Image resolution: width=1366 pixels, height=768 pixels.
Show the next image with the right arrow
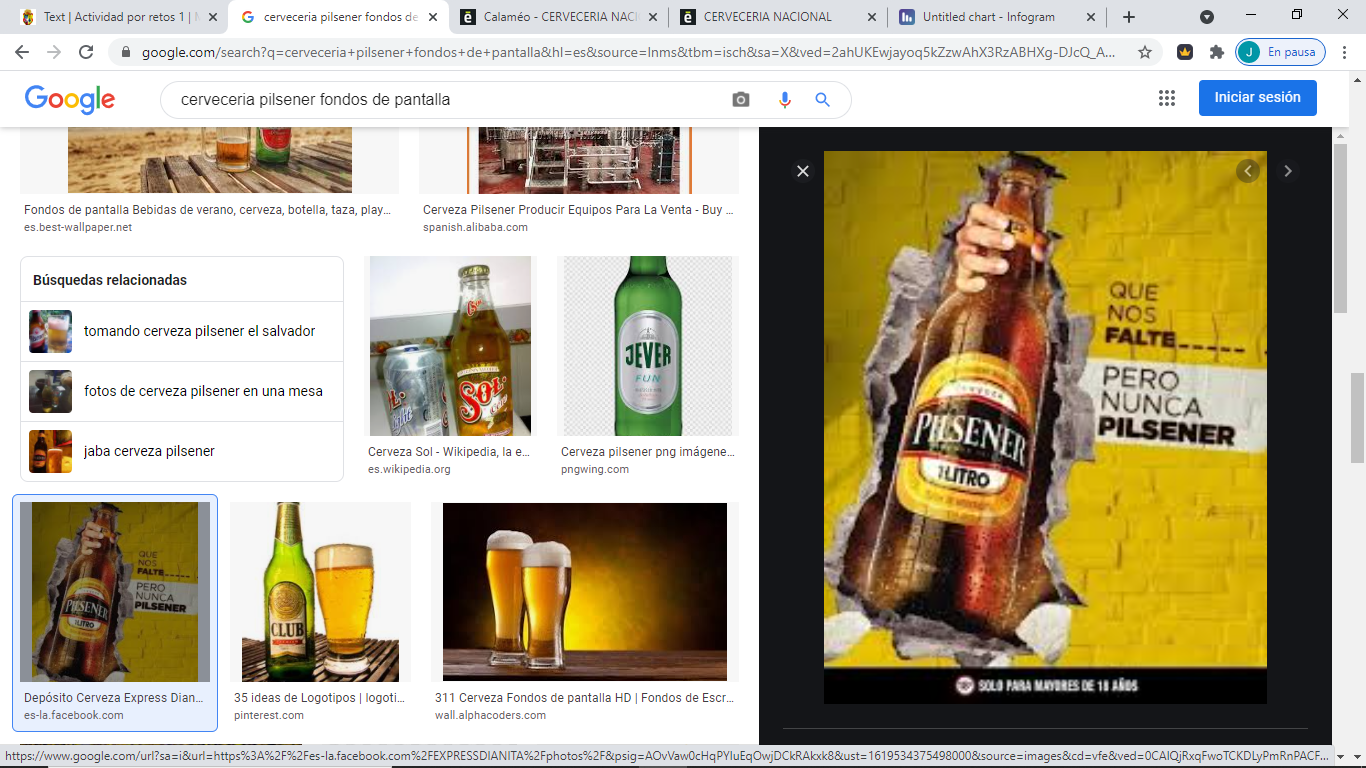click(x=1288, y=171)
